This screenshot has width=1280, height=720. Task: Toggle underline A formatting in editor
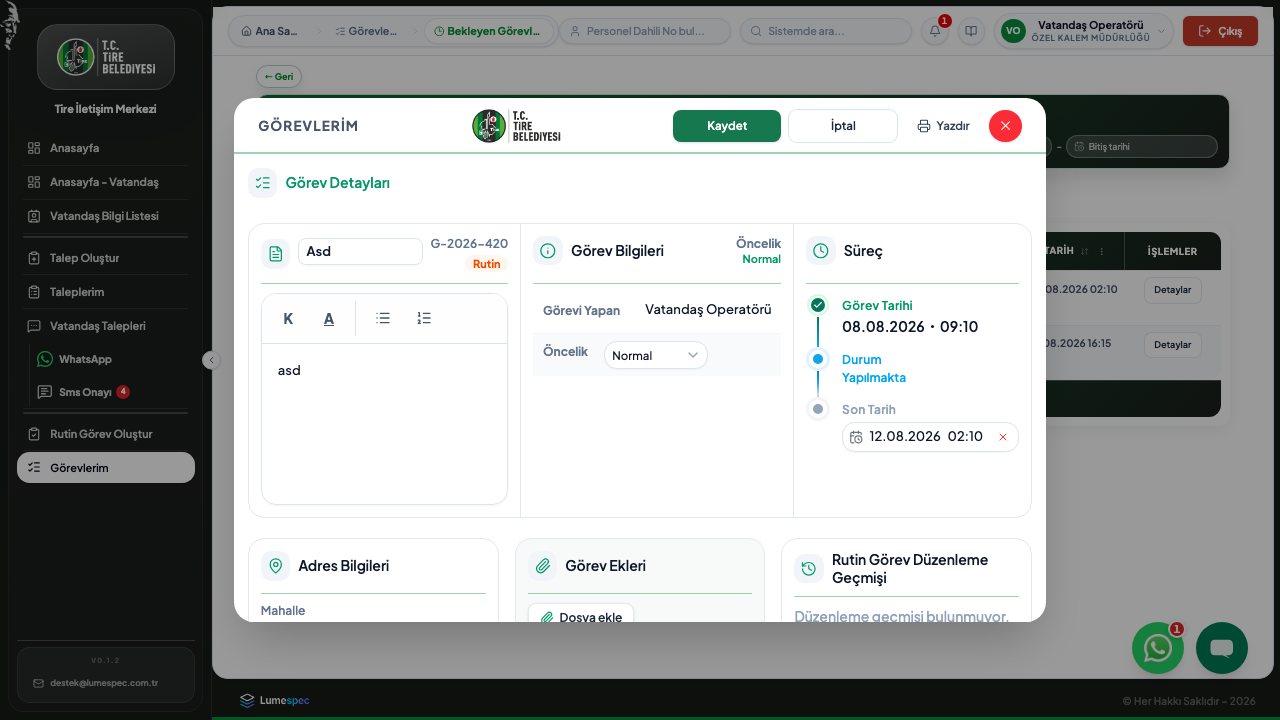tap(329, 318)
